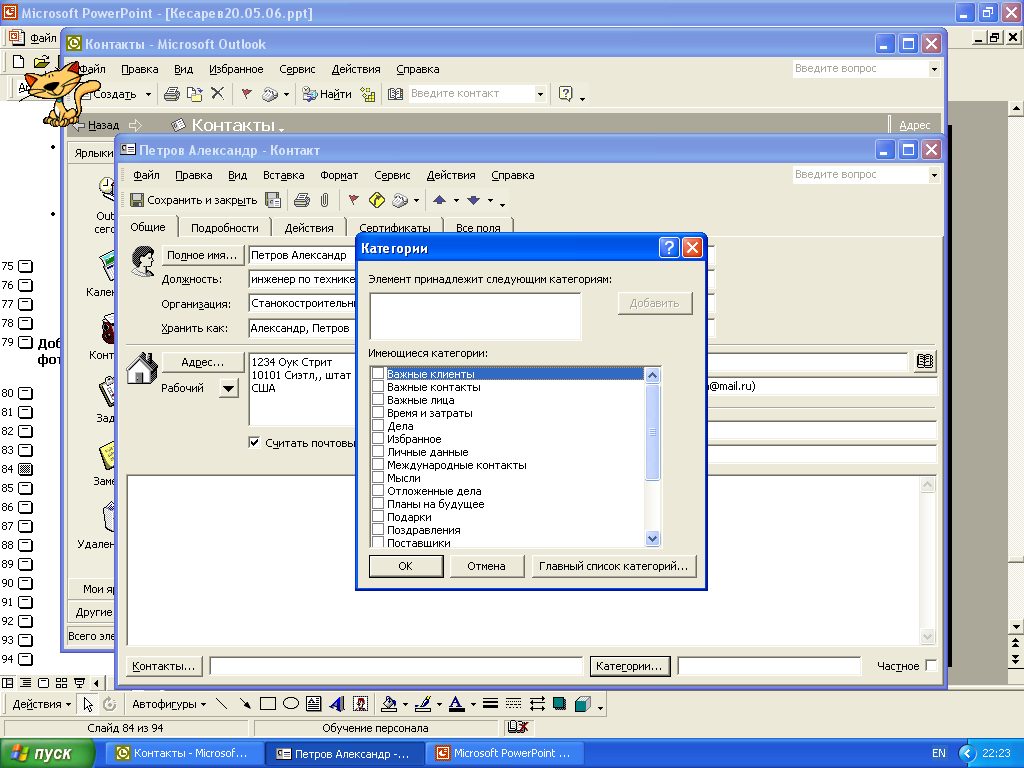Print the contact using the printer icon
Screen dimensions: 1024x768
point(302,200)
